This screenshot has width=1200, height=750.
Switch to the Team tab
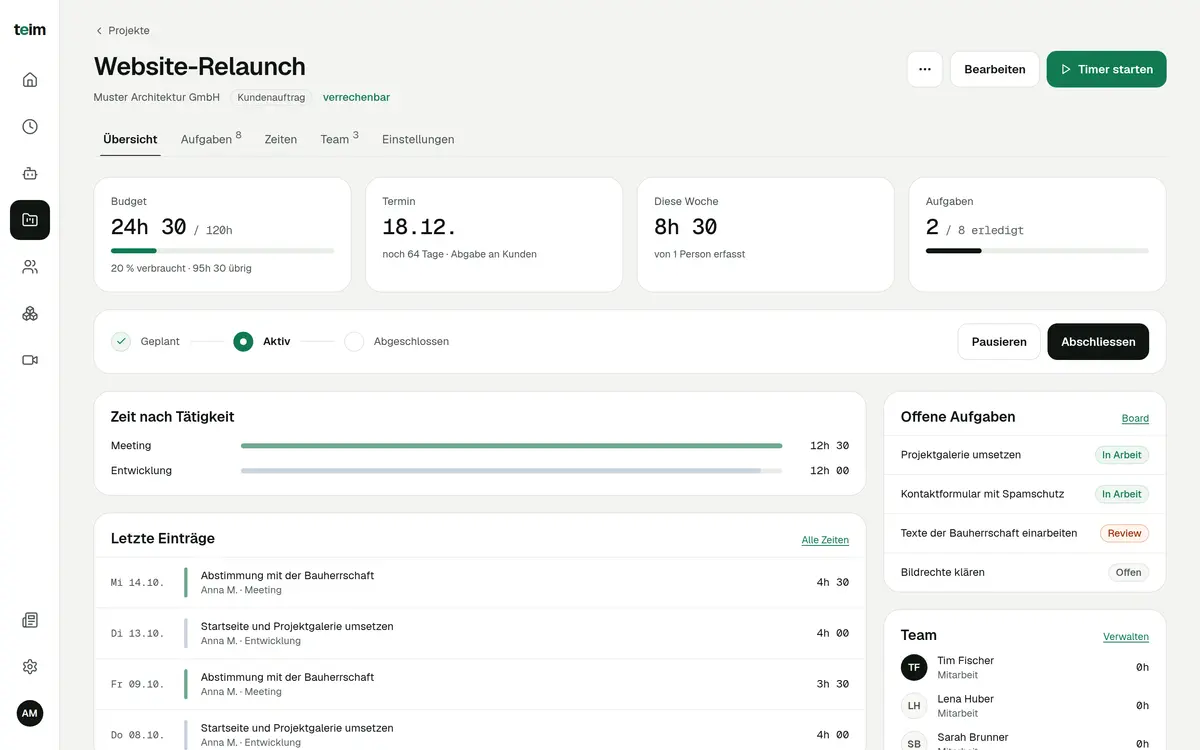click(339, 139)
